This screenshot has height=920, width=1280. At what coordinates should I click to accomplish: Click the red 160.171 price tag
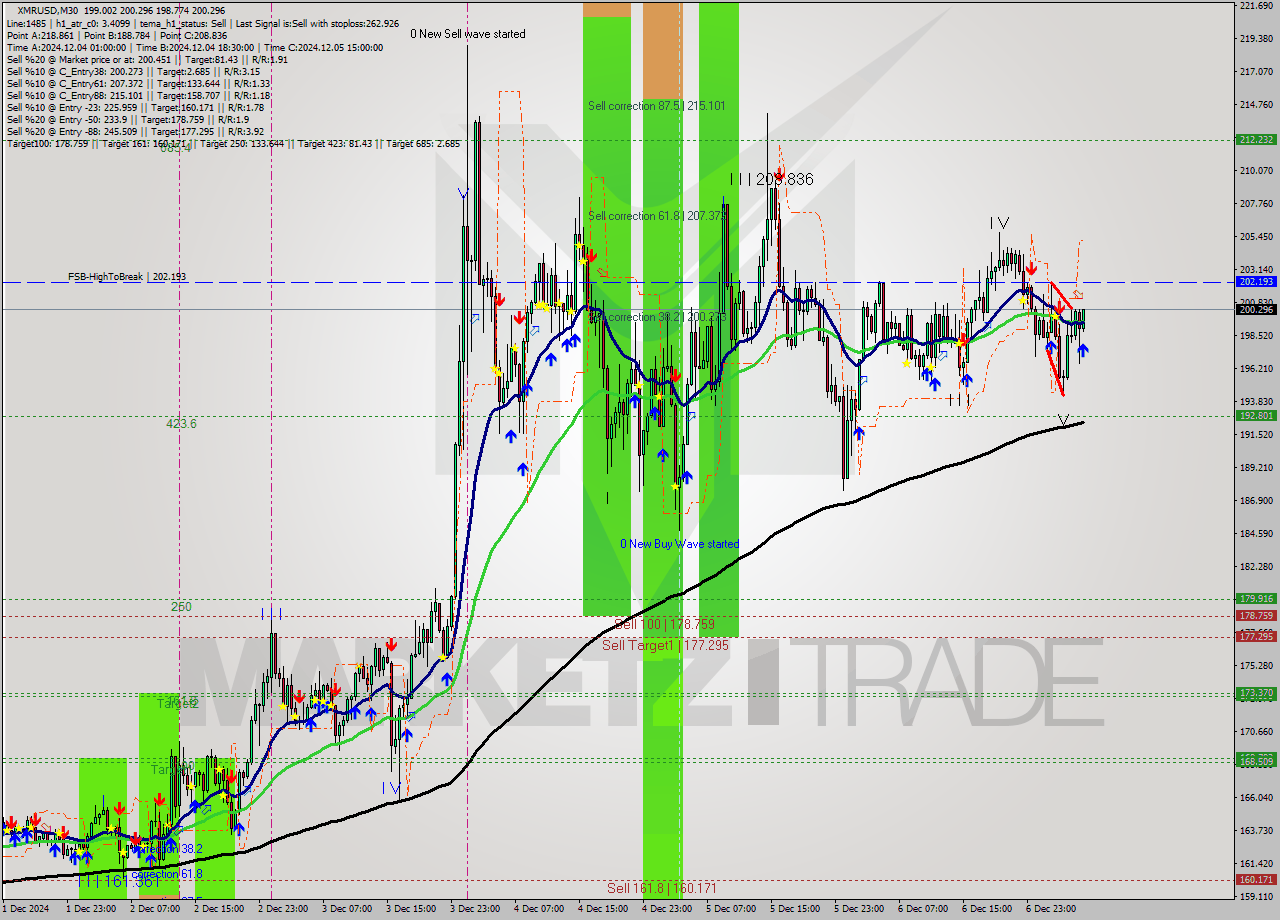(1257, 880)
